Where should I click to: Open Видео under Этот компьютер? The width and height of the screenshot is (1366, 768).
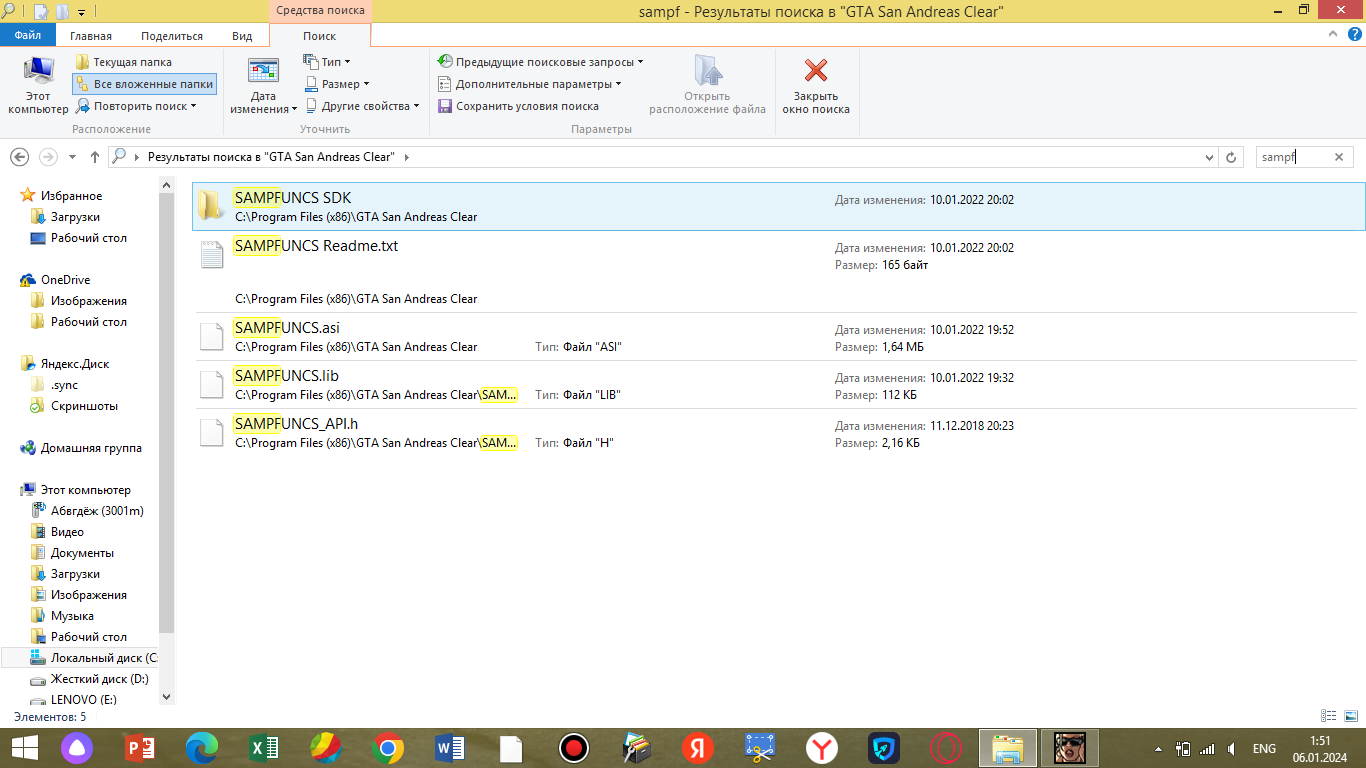[x=67, y=532]
